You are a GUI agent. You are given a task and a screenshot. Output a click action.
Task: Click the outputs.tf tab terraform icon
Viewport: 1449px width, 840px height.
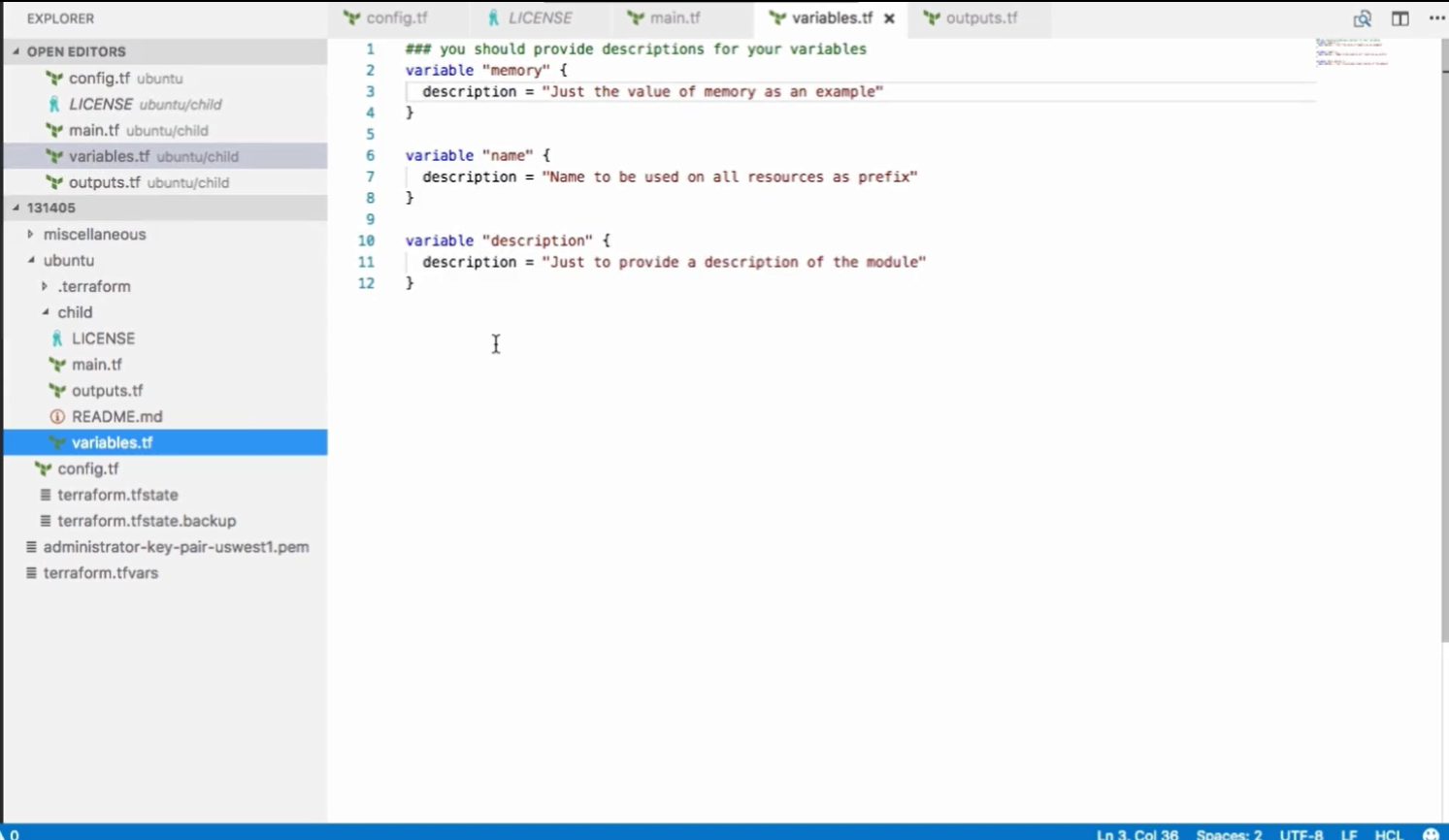click(931, 18)
